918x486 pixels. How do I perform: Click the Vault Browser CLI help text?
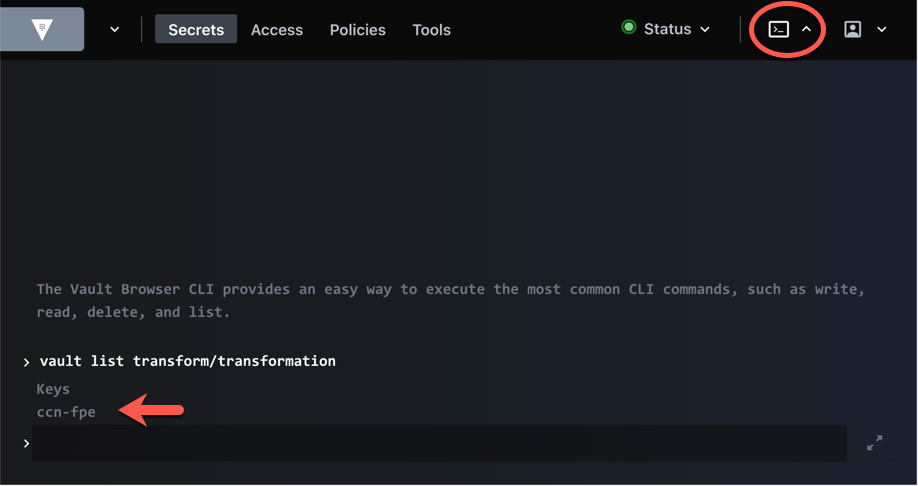coord(450,300)
